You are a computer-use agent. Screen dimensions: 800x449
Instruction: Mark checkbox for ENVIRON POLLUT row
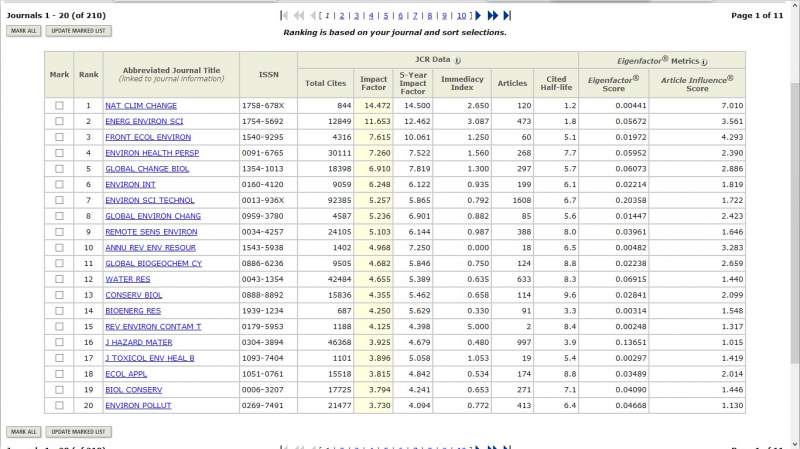(x=59, y=406)
